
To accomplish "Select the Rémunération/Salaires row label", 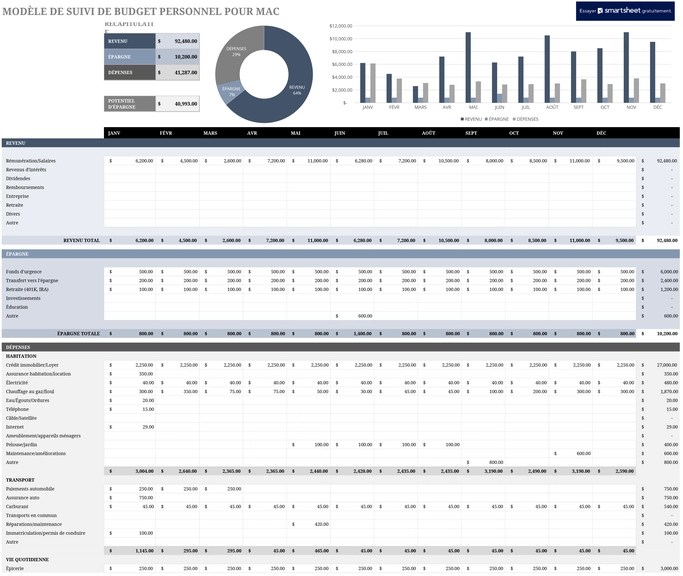I will (30, 161).
